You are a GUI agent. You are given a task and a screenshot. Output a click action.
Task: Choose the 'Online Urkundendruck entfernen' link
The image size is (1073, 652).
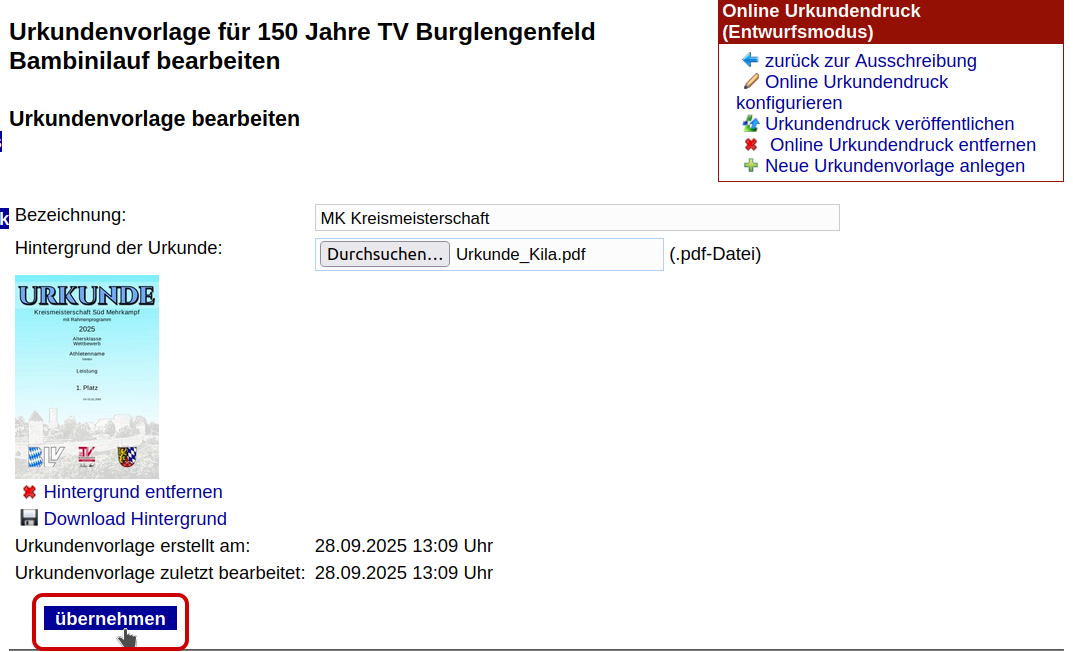902,145
